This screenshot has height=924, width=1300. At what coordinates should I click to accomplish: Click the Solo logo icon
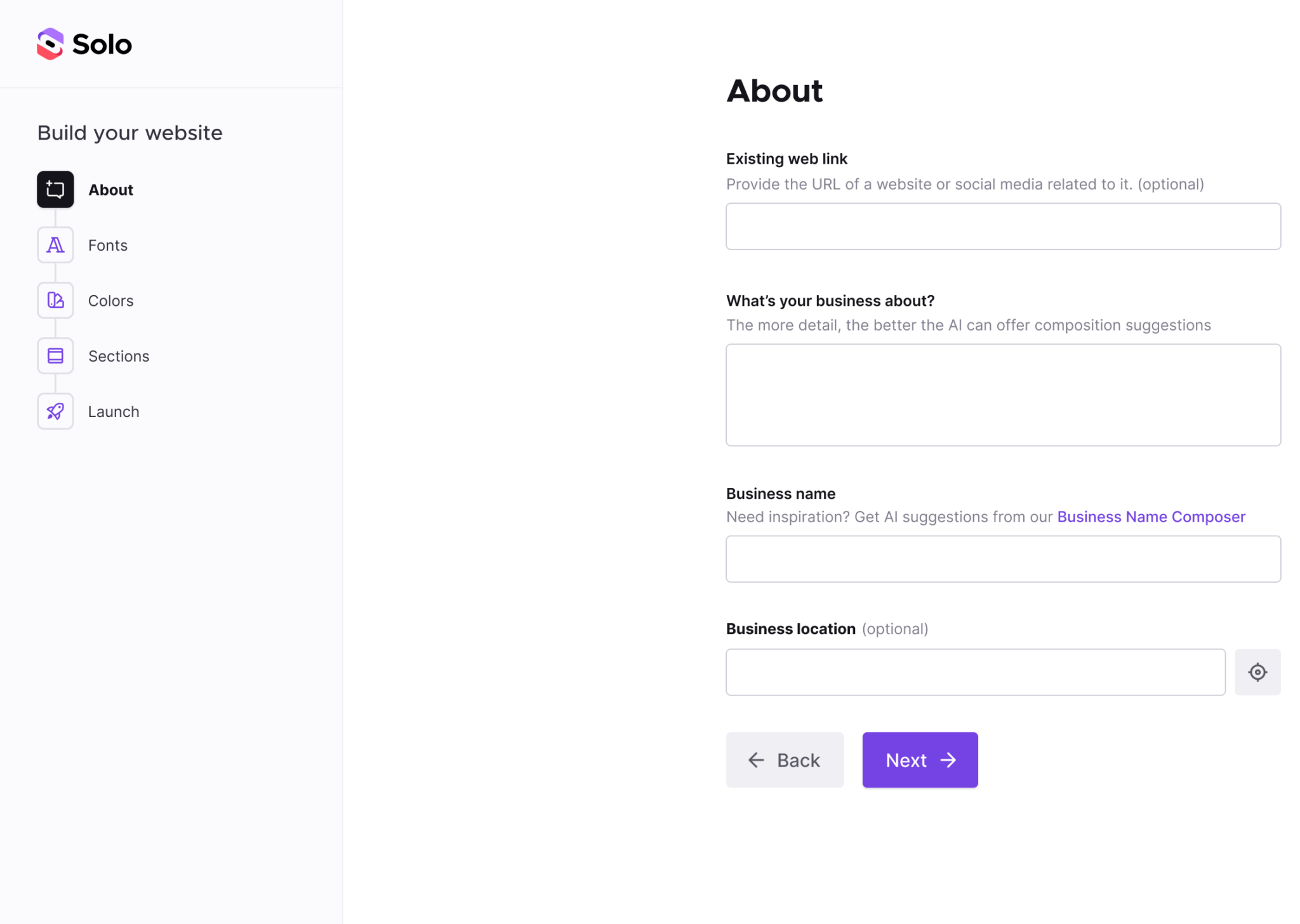click(50, 44)
